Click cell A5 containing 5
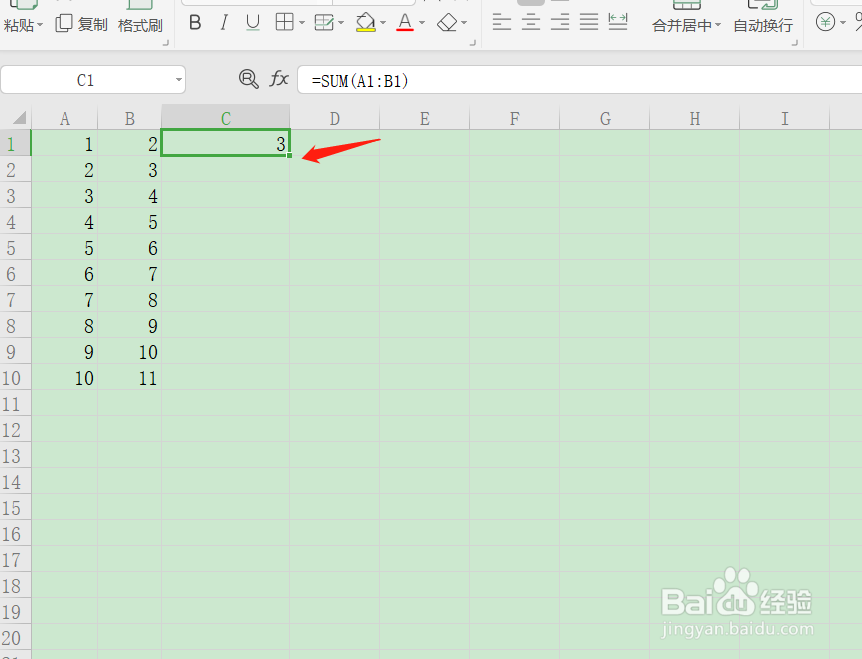The width and height of the screenshot is (862, 659). [65, 248]
